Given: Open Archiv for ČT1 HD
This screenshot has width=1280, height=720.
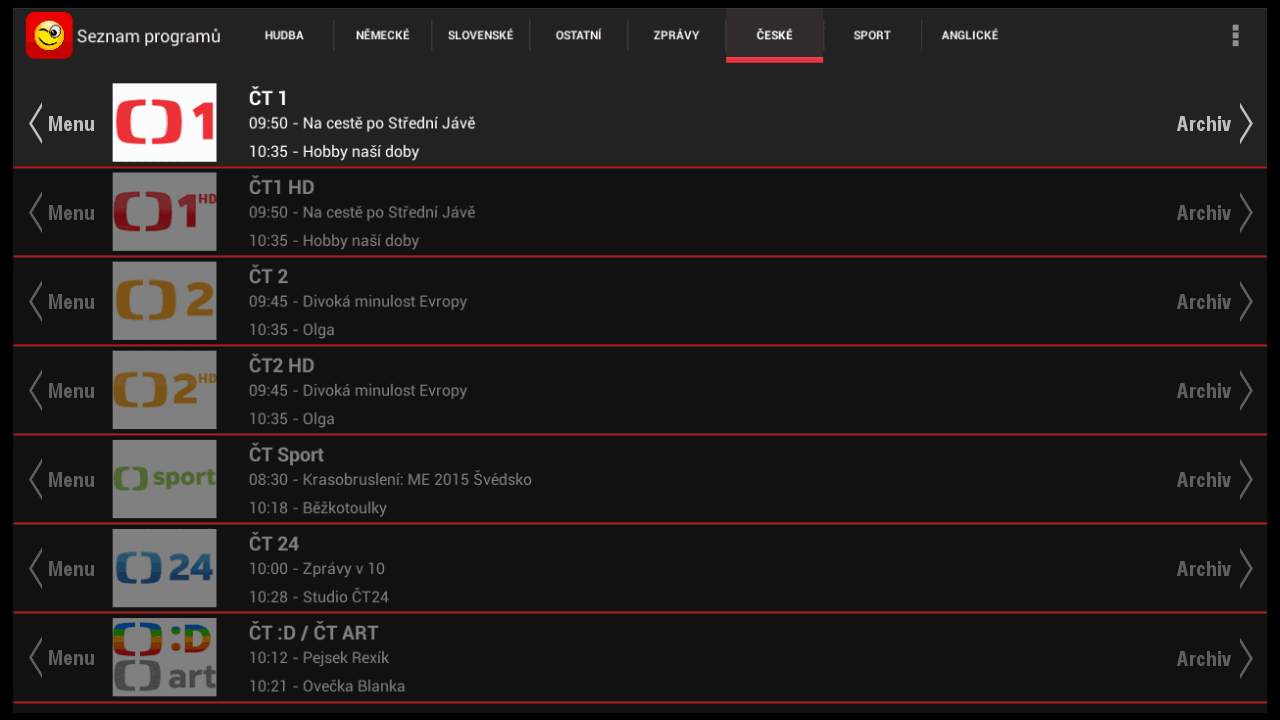Looking at the screenshot, I should pyautogui.click(x=1214, y=213).
